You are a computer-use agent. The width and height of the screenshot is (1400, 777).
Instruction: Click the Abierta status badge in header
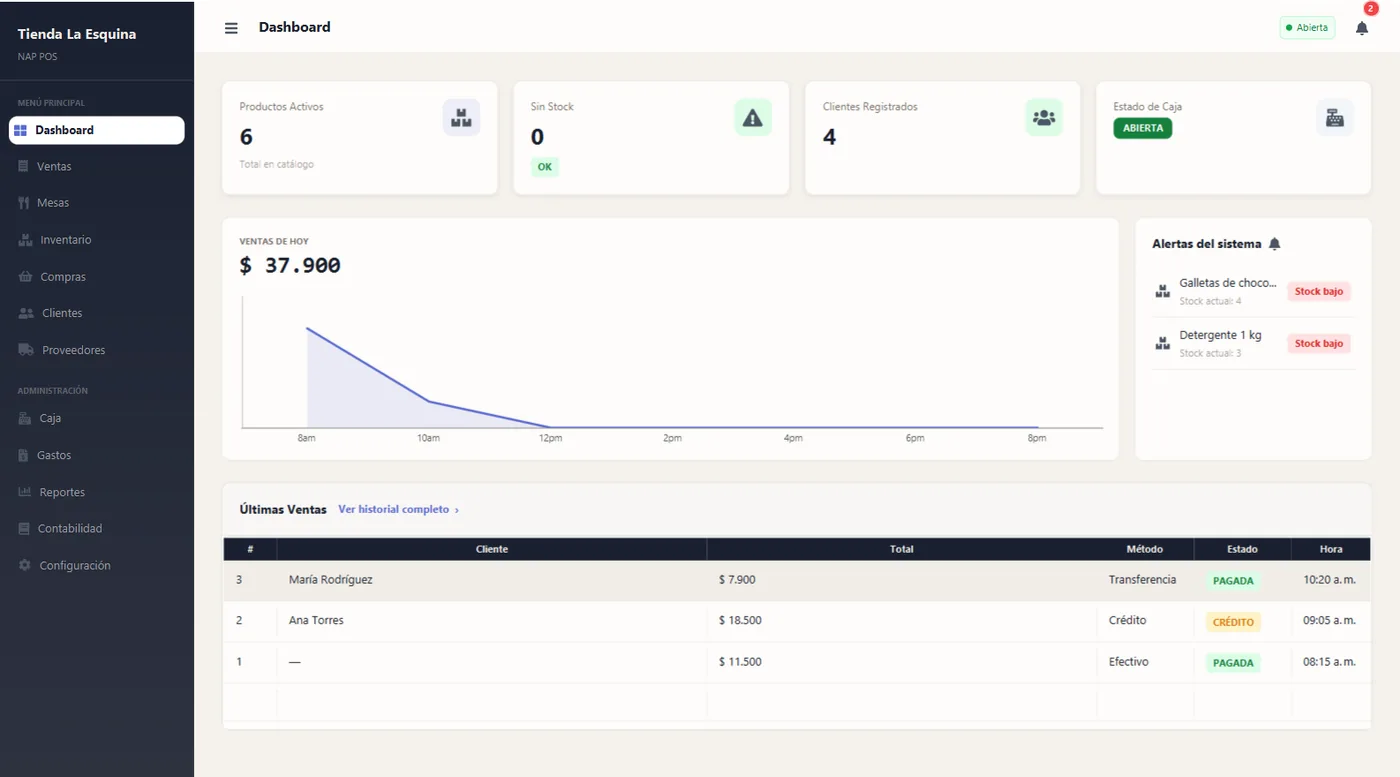click(1307, 28)
